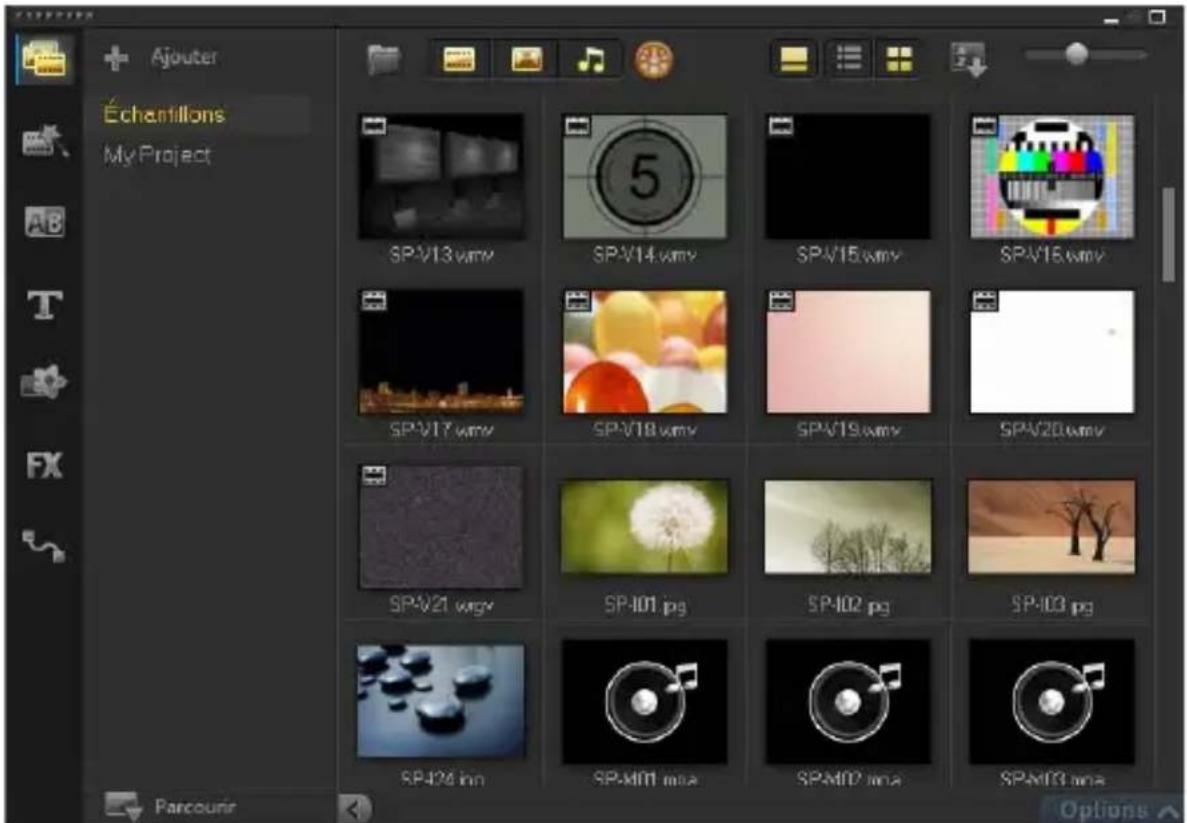Select the Échantillons folder
This screenshot has height=823, width=1187.
pyautogui.click(x=164, y=114)
